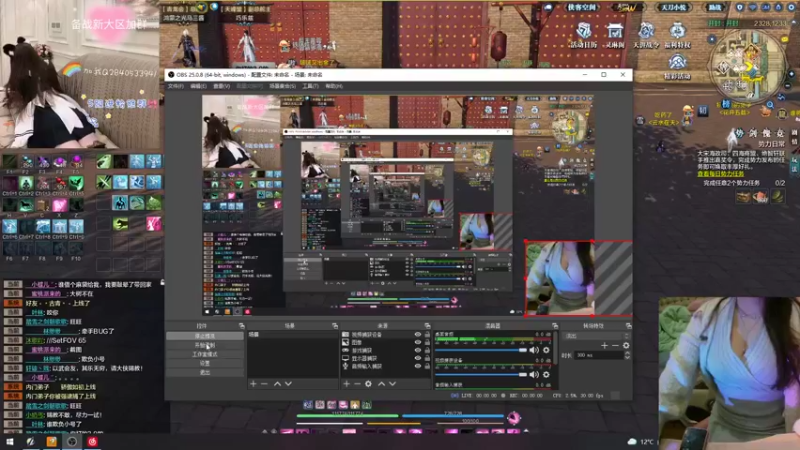This screenshot has height=450, width=800.
Task: Open the 淡出 transition type dropdown
Action: point(596,336)
